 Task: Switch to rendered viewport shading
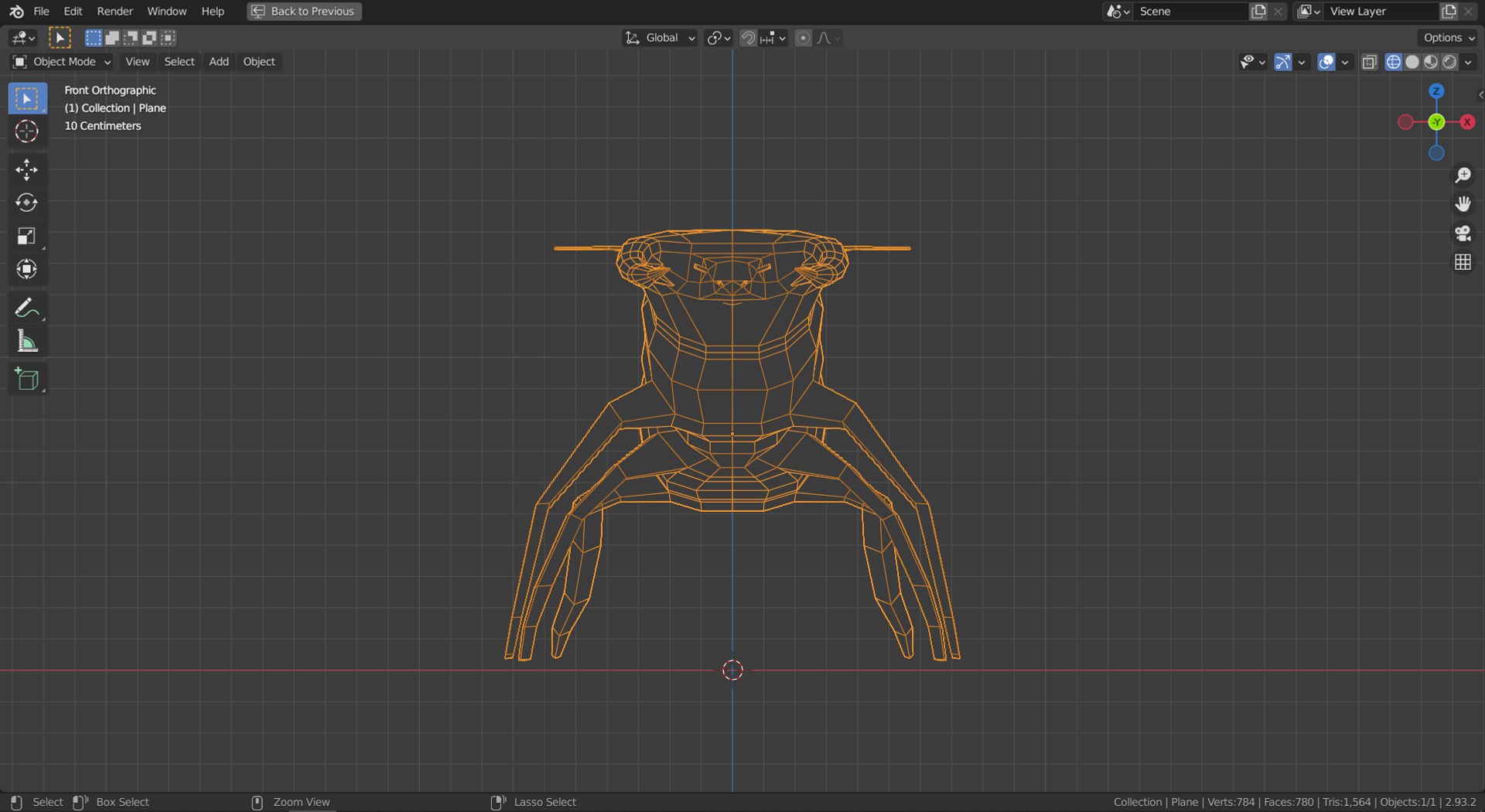pyautogui.click(x=1450, y=62)
